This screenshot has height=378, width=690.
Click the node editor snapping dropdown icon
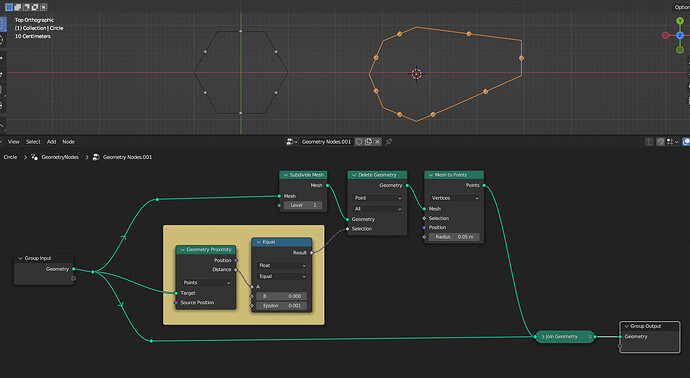click(671, 142)
